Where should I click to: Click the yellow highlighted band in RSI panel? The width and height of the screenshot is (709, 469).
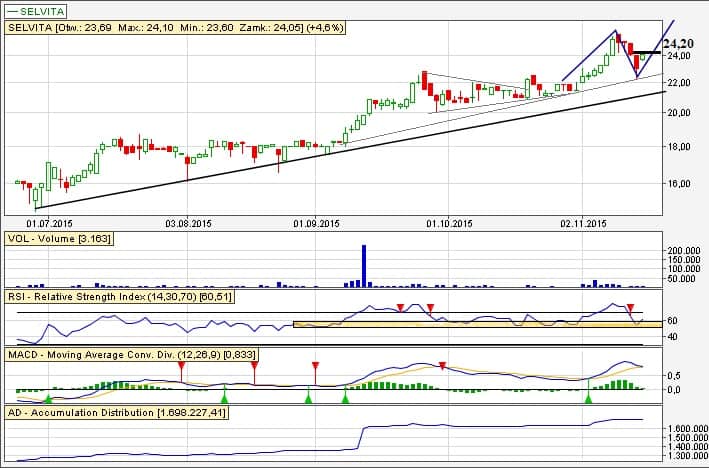click(x=470, y=325)
